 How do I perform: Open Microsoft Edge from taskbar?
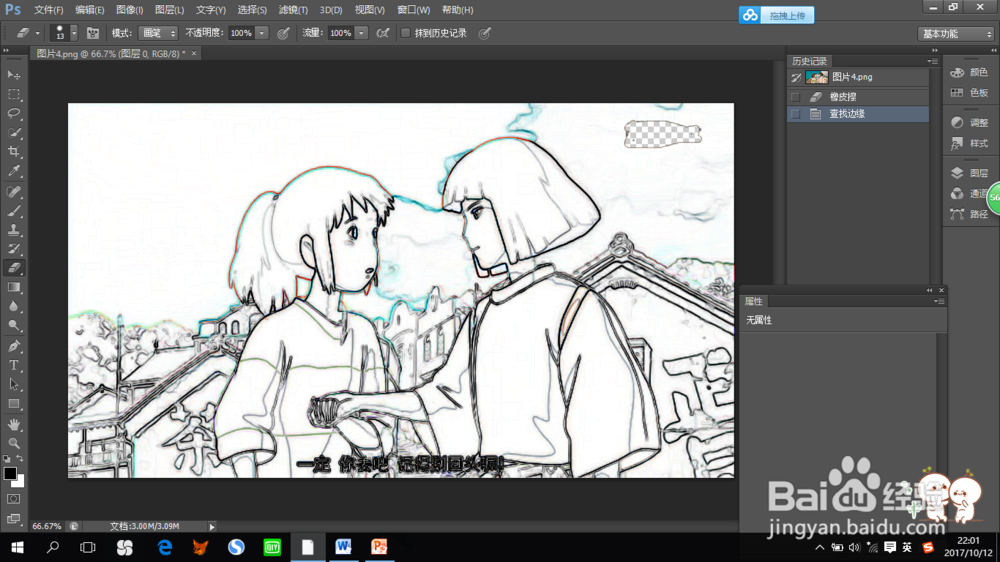pyautogui.click(x=165, y=547)
